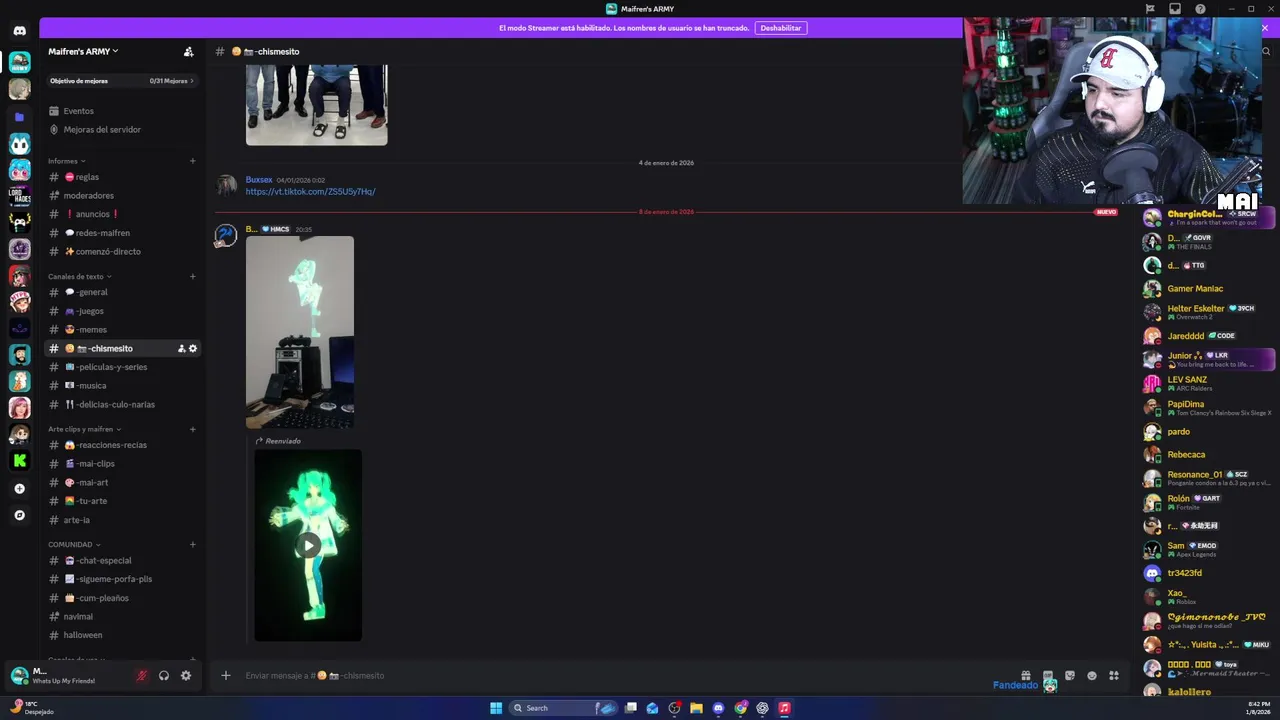Click the Windows Start button
This screenshot has width=1280, height=720.
[496, 708]
